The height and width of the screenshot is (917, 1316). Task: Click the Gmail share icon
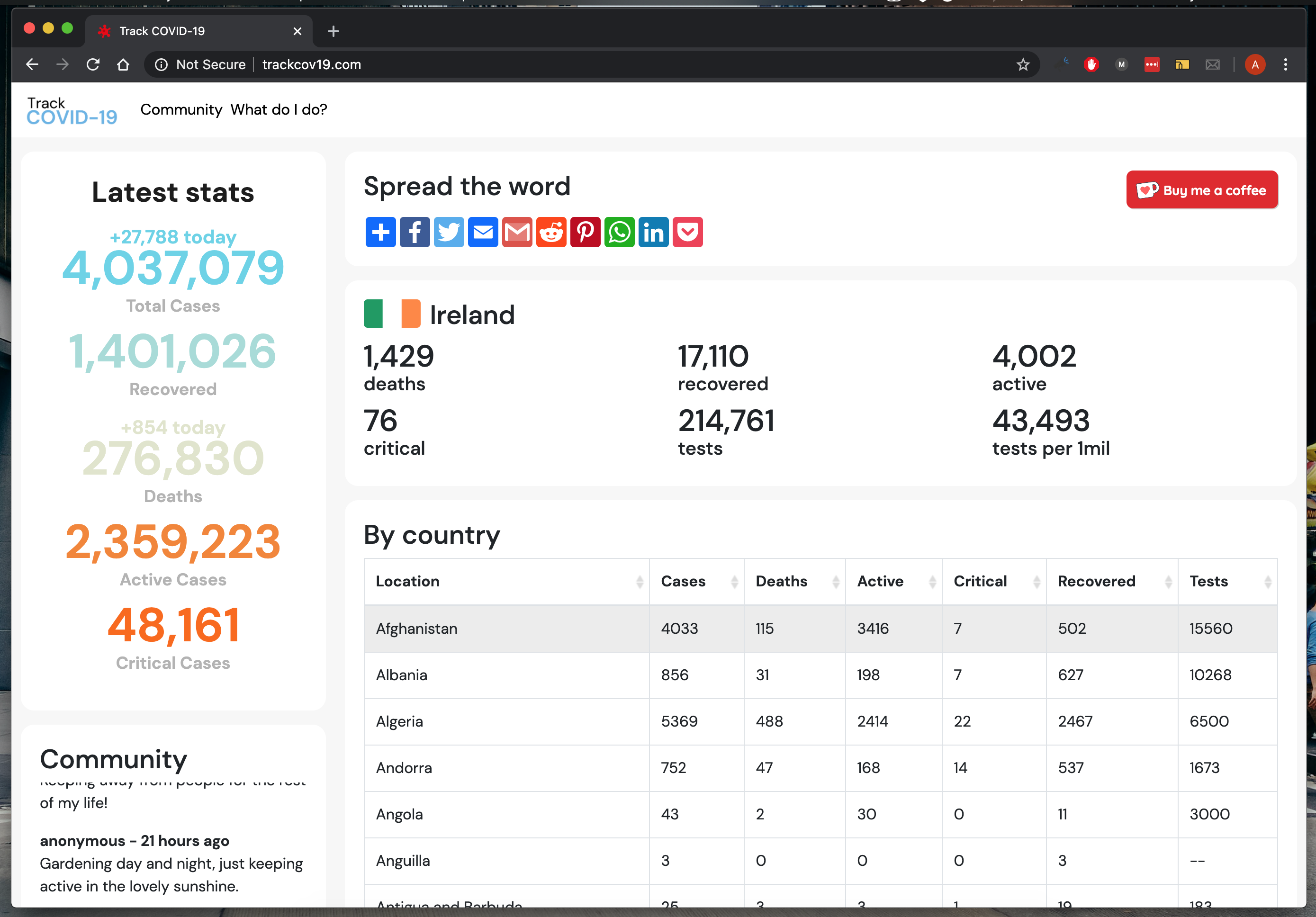pyautogui.click(x=517, y=232)
